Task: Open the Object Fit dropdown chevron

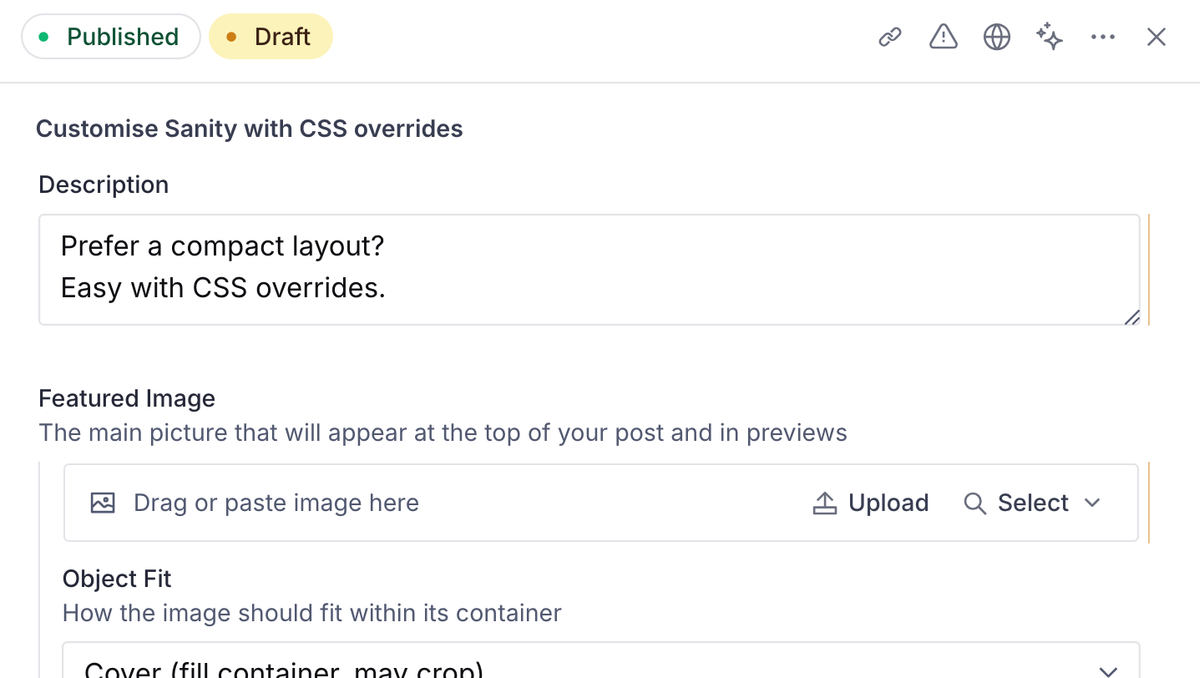Action: pyautogui.click(x=1106, y=669)
